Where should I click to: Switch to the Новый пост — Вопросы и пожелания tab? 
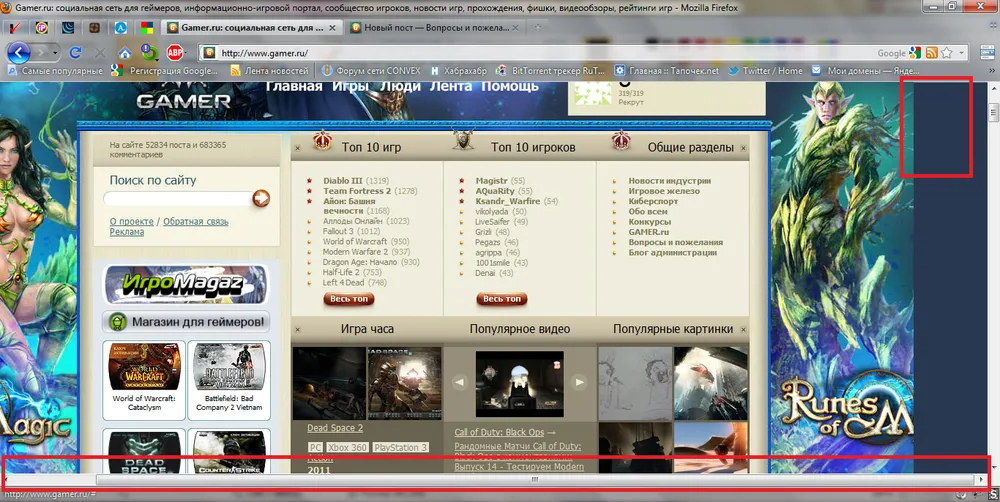(x=436, y=28)
